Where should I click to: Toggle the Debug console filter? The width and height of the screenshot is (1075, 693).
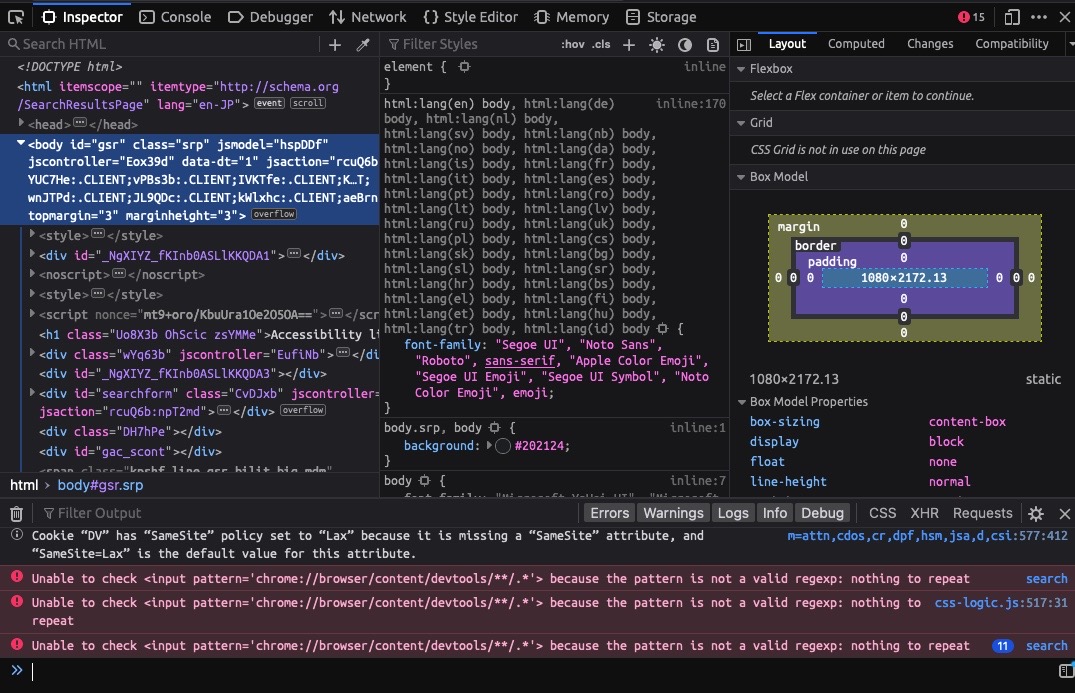(822, 513)
